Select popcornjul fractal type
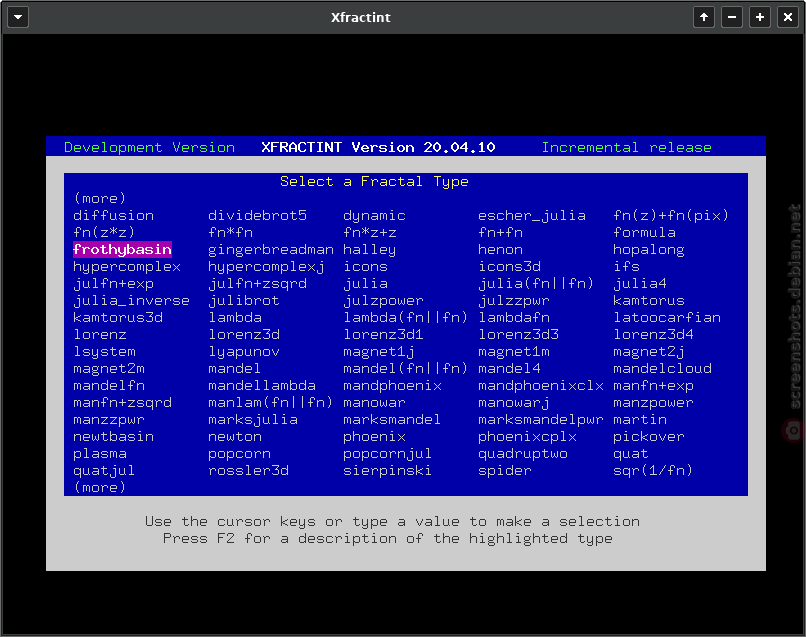The width and height of the screenshot is (806, 637). click(x=388, y=453)
